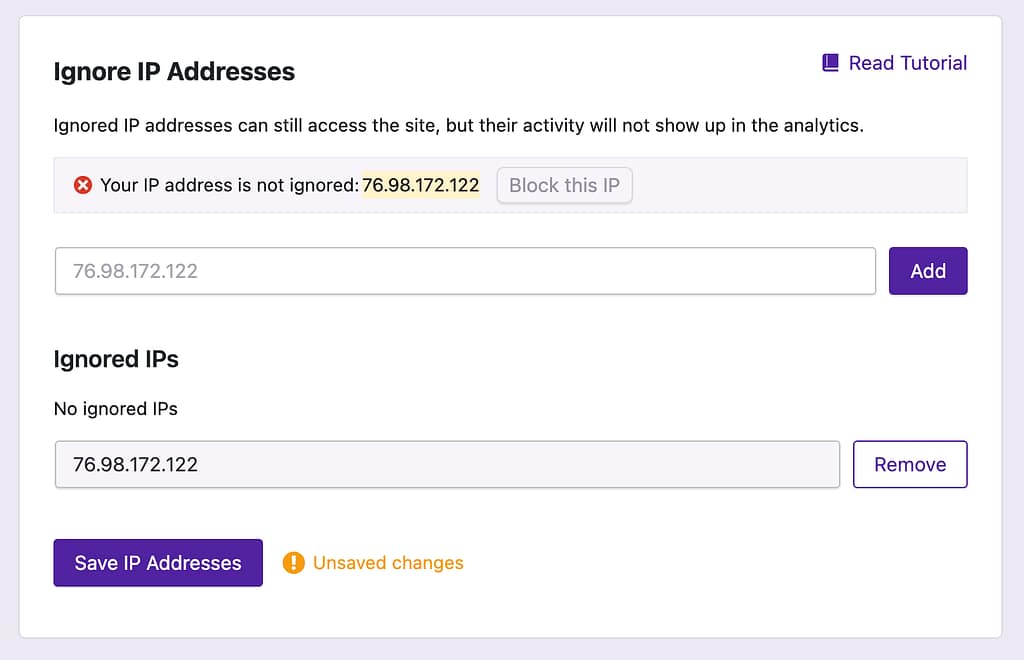Click the orange unsaved changes warning icon

coord(293,563)
